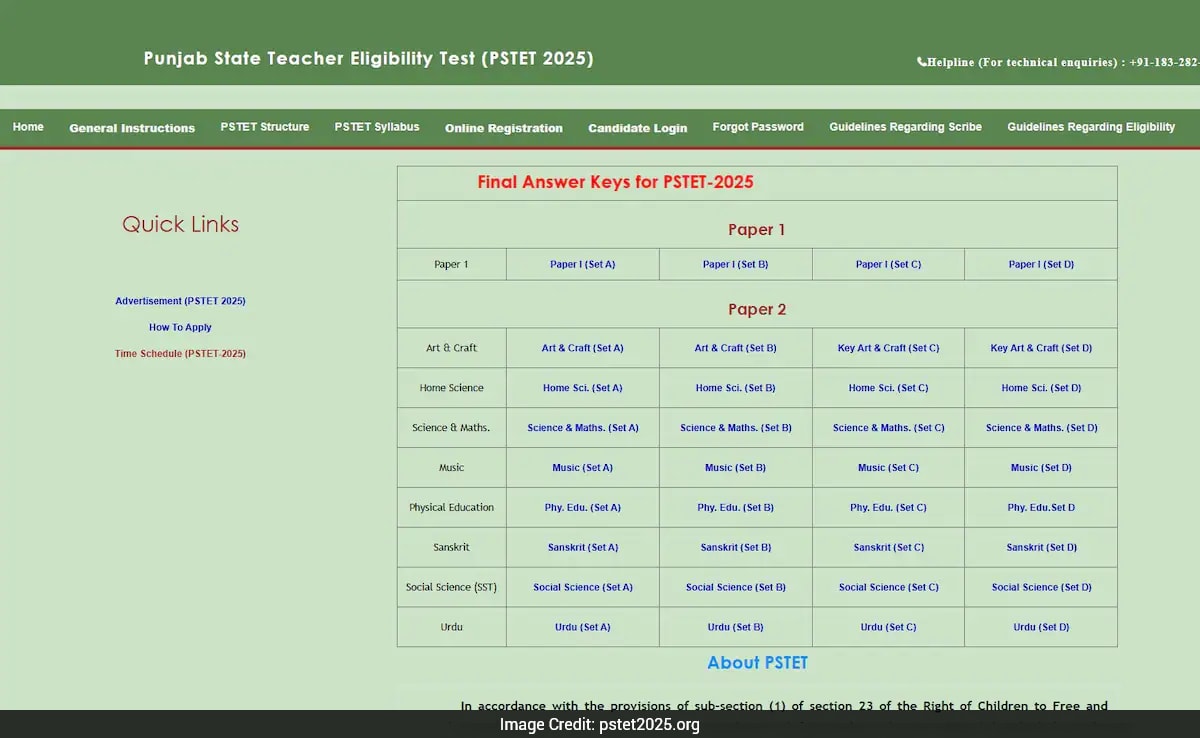View Science & Maths Set C answers

[888, 427]
